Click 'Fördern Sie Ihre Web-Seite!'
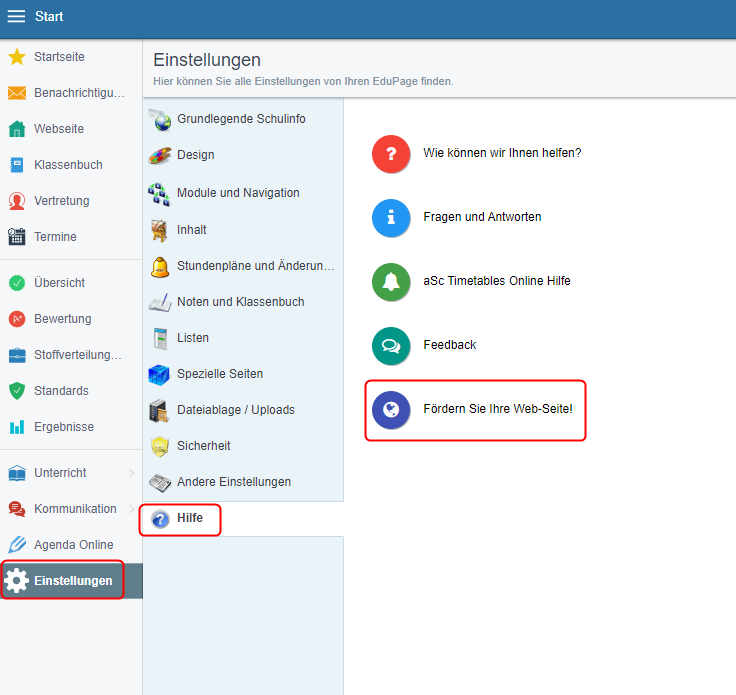The height and width of the screenshot is (695, 736). [x=498, y=409]
